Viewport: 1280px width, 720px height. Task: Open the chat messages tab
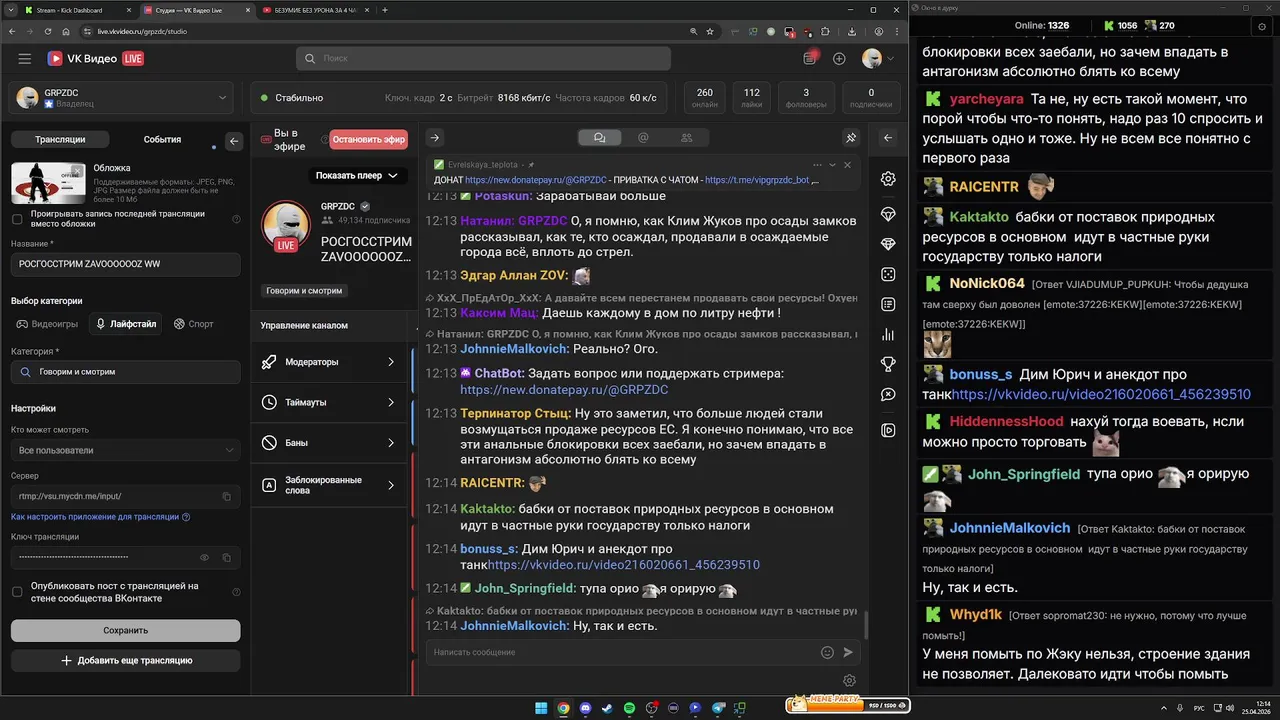pyautogui.click(x=599, y=138)
